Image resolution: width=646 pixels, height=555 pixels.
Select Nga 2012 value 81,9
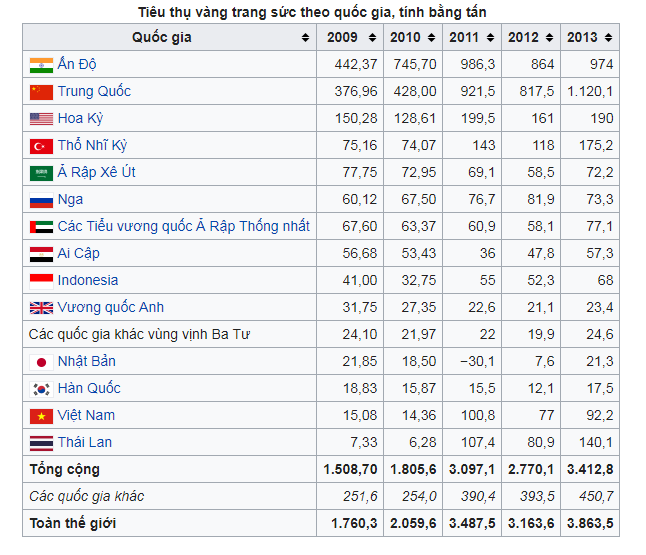coord(541,199)
